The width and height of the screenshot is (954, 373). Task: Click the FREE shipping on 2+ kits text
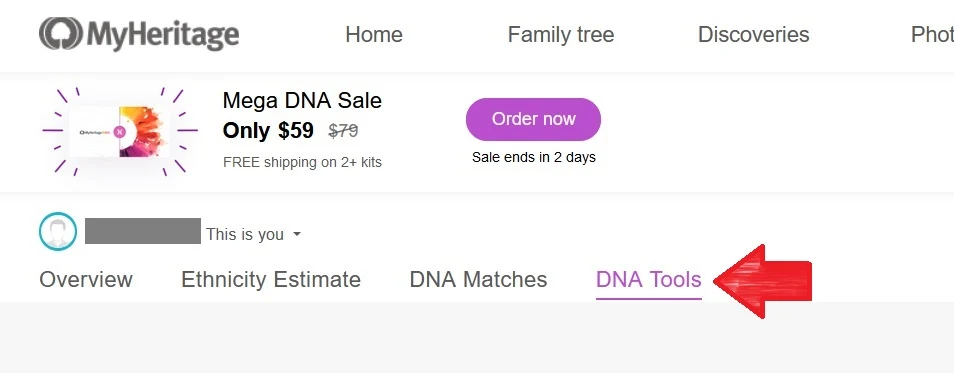coord(302,162)
